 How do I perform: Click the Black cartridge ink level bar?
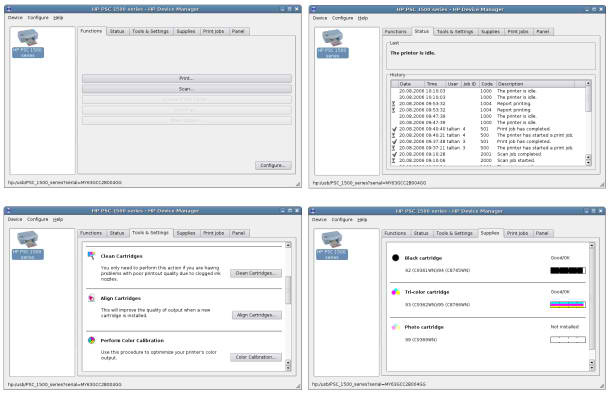tap(568, 270)
